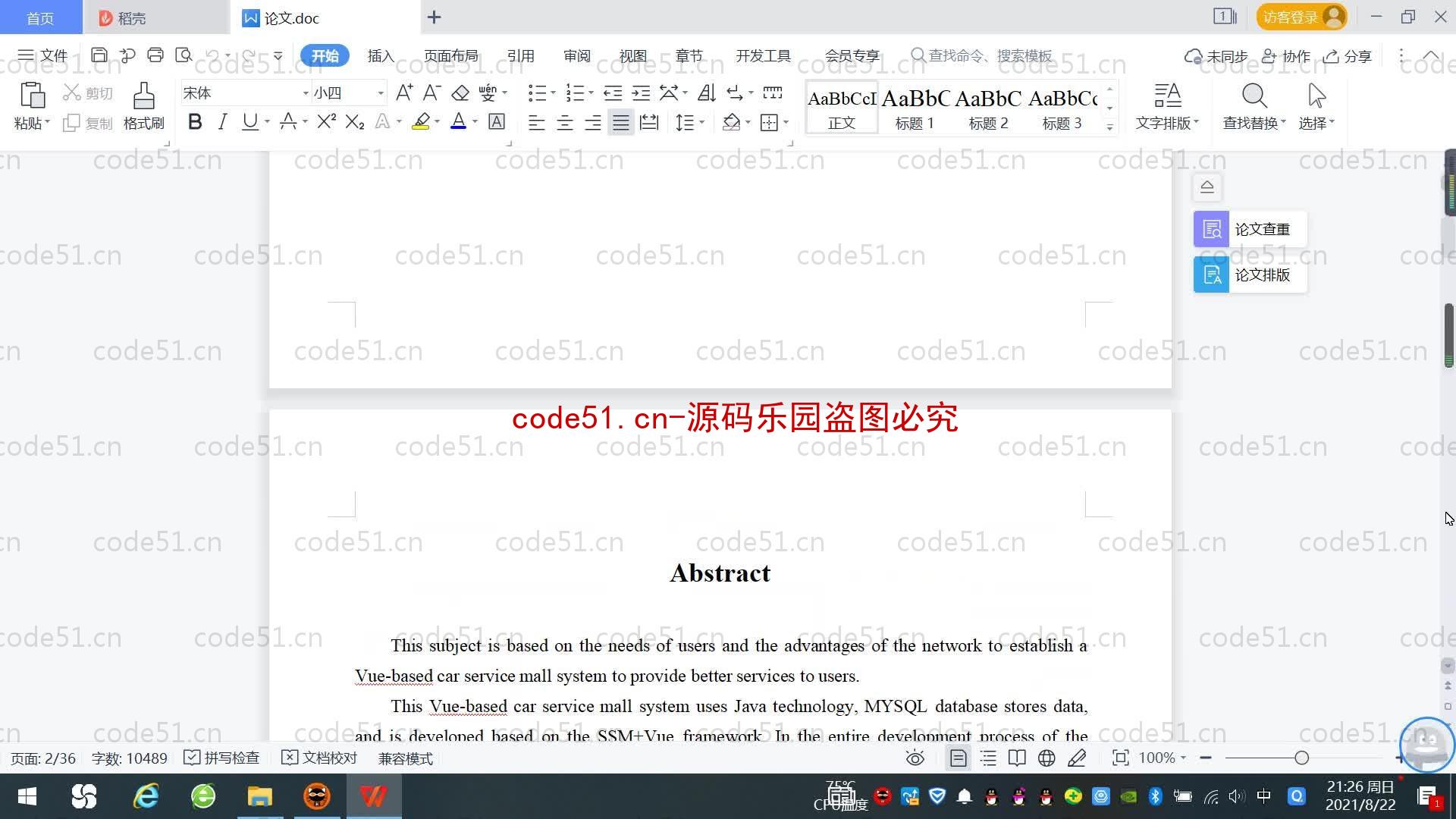Click the print icon
The width and height of the screenshot is (1456, 819).
(155, 55)
